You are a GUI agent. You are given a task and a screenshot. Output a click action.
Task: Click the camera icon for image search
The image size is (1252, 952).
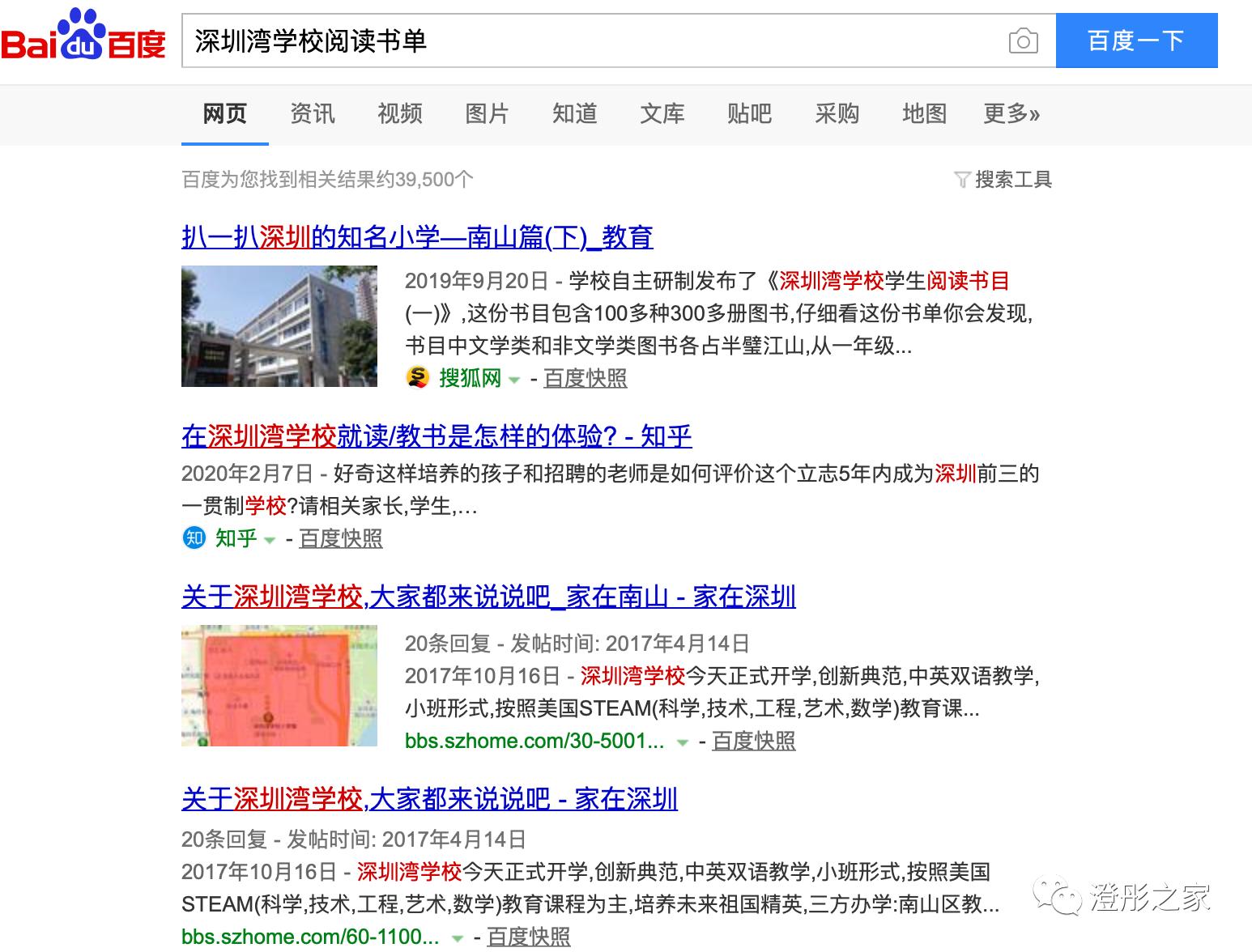click(x=1024, y=40)
